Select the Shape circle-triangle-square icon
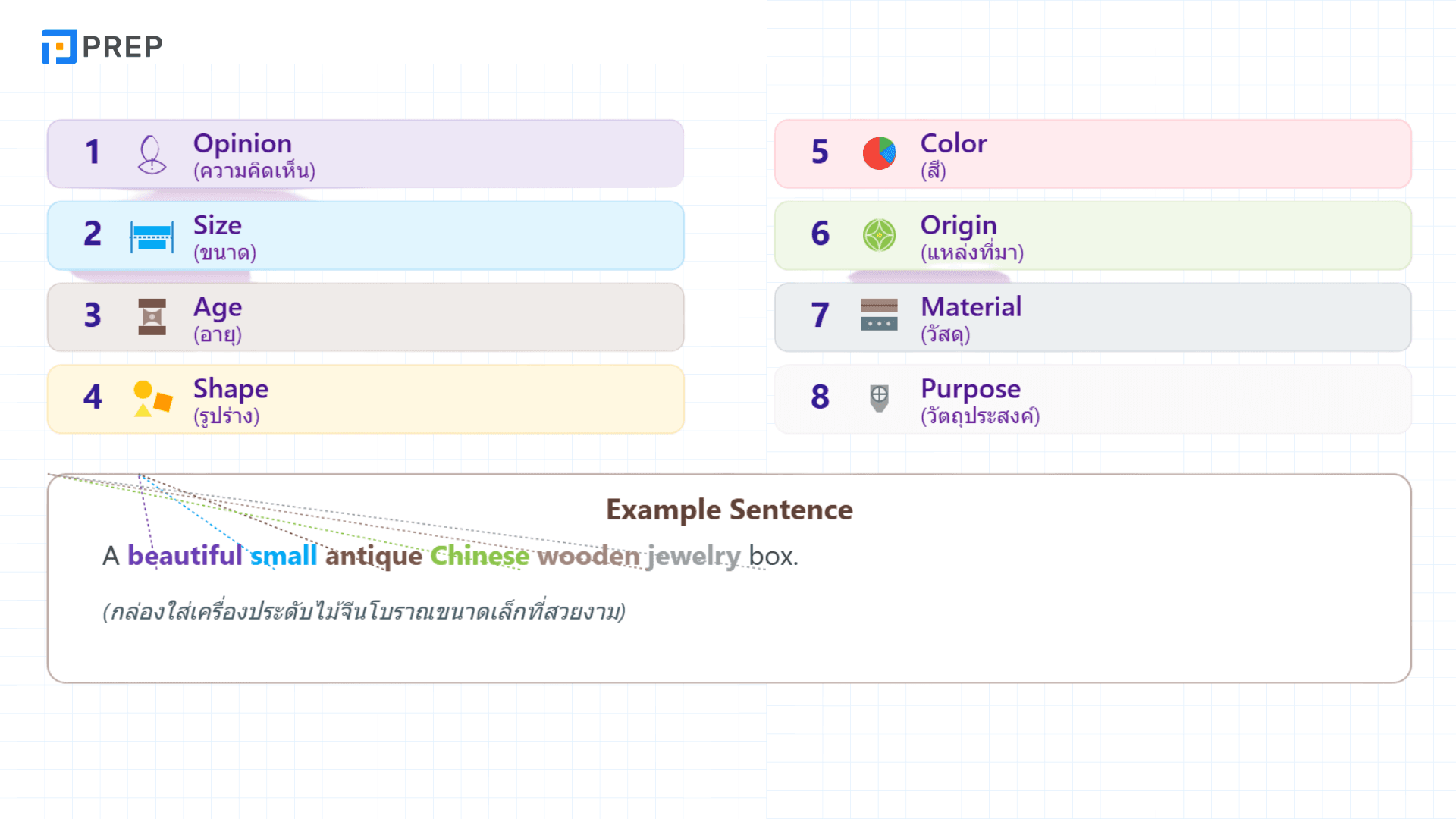Image resolution: width=1456 pixels, height=819 pixels. (152, 399)
